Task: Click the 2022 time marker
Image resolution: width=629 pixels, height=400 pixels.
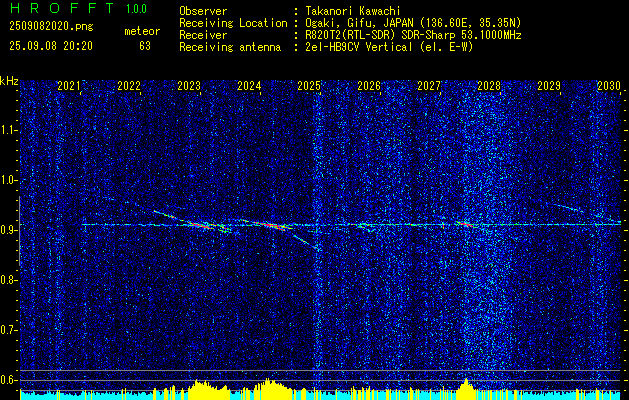Action: click(129, 86)
